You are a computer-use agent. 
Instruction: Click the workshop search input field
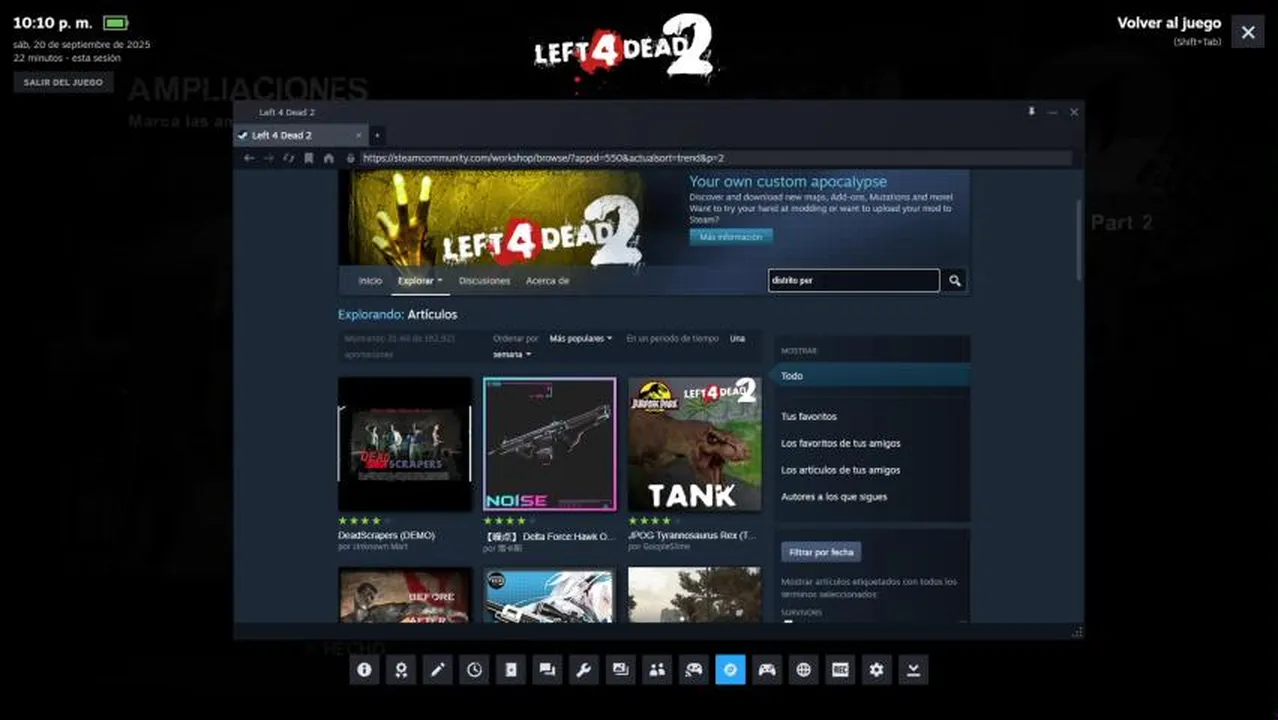(x=854, y=281)
